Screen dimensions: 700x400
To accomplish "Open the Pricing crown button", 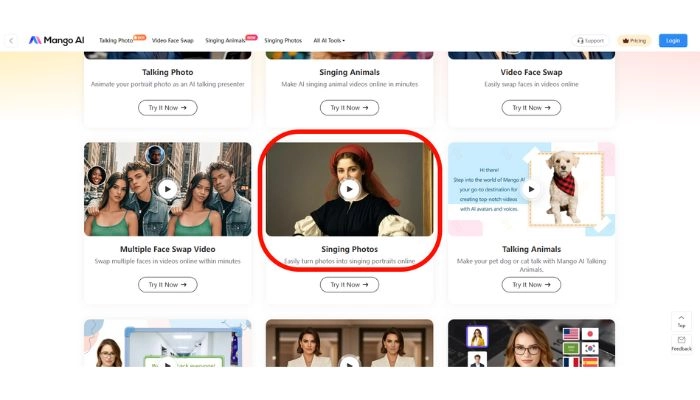I will (634, 41).
